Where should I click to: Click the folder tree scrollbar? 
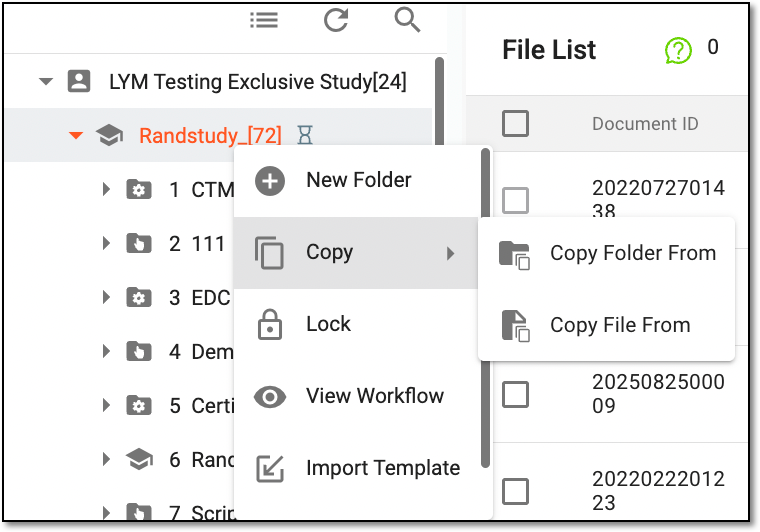[x=439, y=101]
